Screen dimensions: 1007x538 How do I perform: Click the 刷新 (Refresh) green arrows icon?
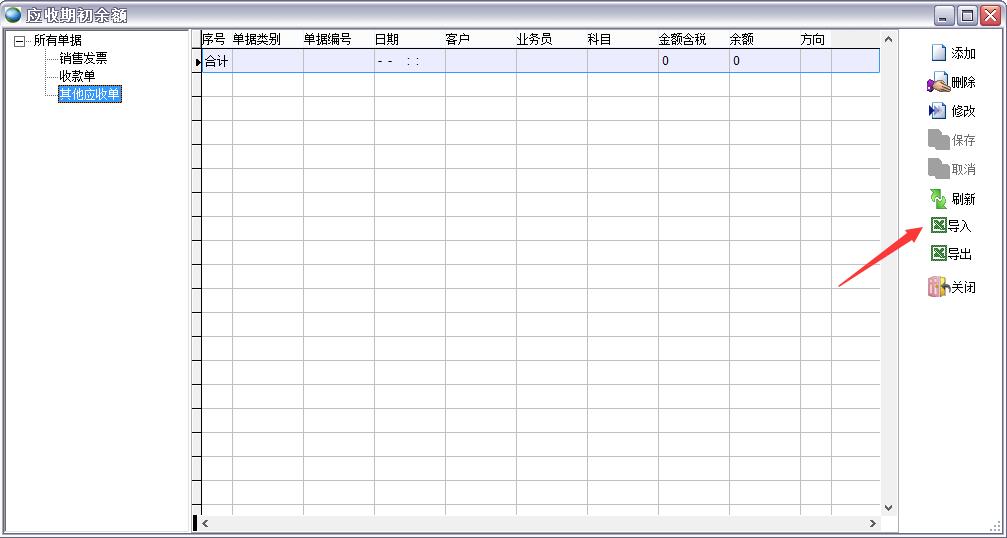[938, 199]
